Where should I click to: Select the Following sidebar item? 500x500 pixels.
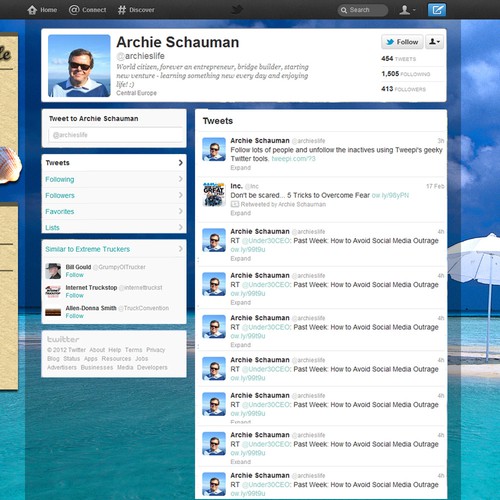(x=114, y=179)
